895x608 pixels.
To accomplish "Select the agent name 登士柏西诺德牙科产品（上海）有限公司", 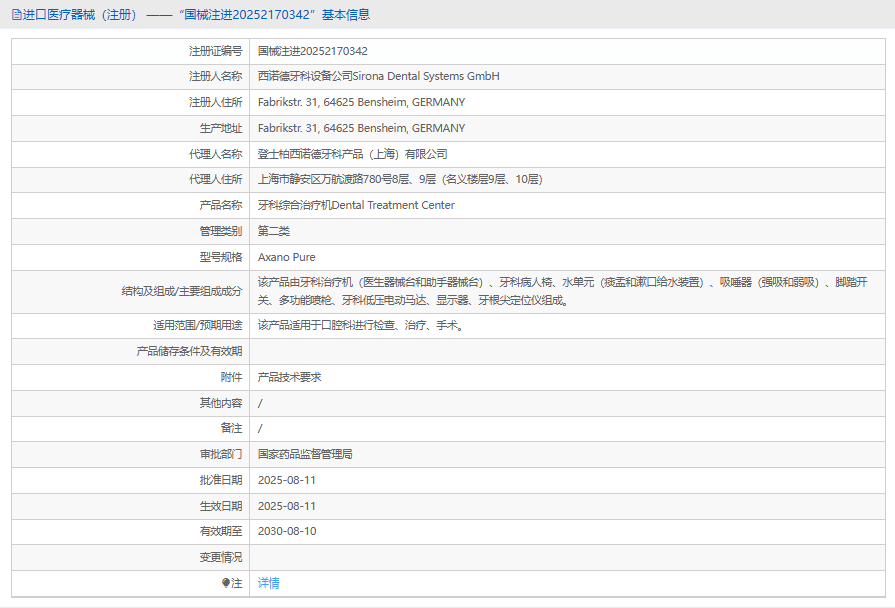I will 352,154.
